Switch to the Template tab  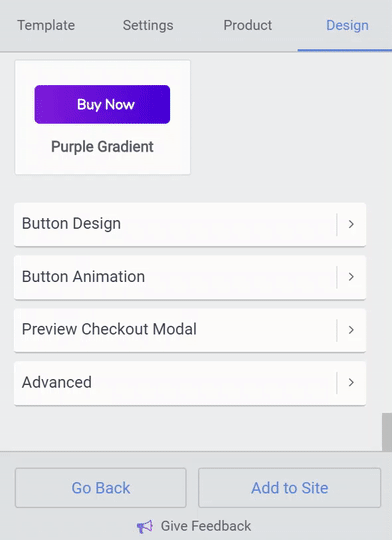tap(46, 25)
